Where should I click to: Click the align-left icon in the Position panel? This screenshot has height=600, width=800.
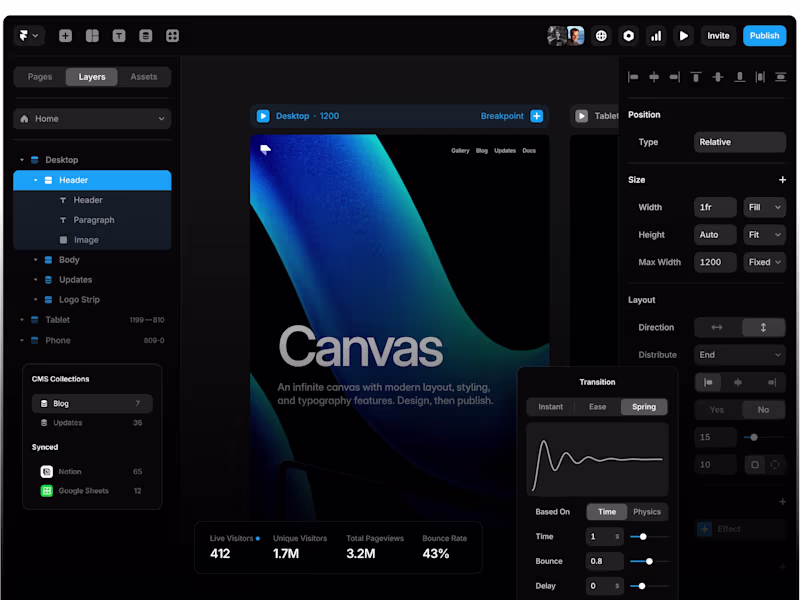[632, 77]
